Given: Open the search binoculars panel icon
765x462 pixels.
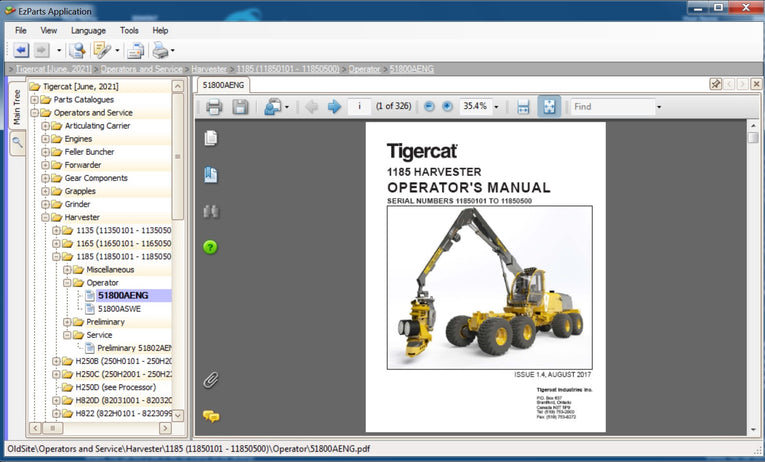Looking at the screenshot, I should pos(210,211).
